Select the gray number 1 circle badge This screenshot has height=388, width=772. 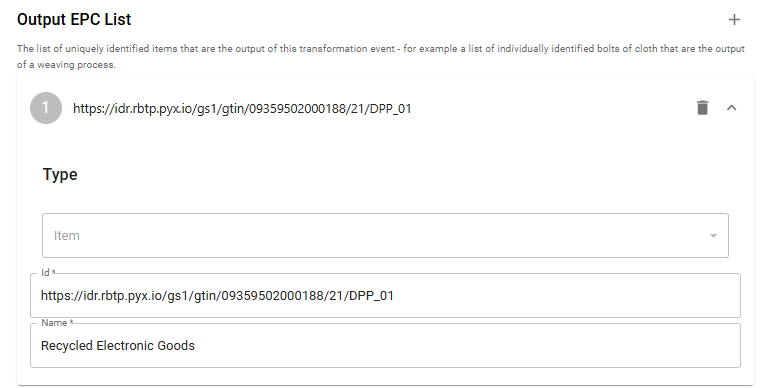[x=46, y=108]
